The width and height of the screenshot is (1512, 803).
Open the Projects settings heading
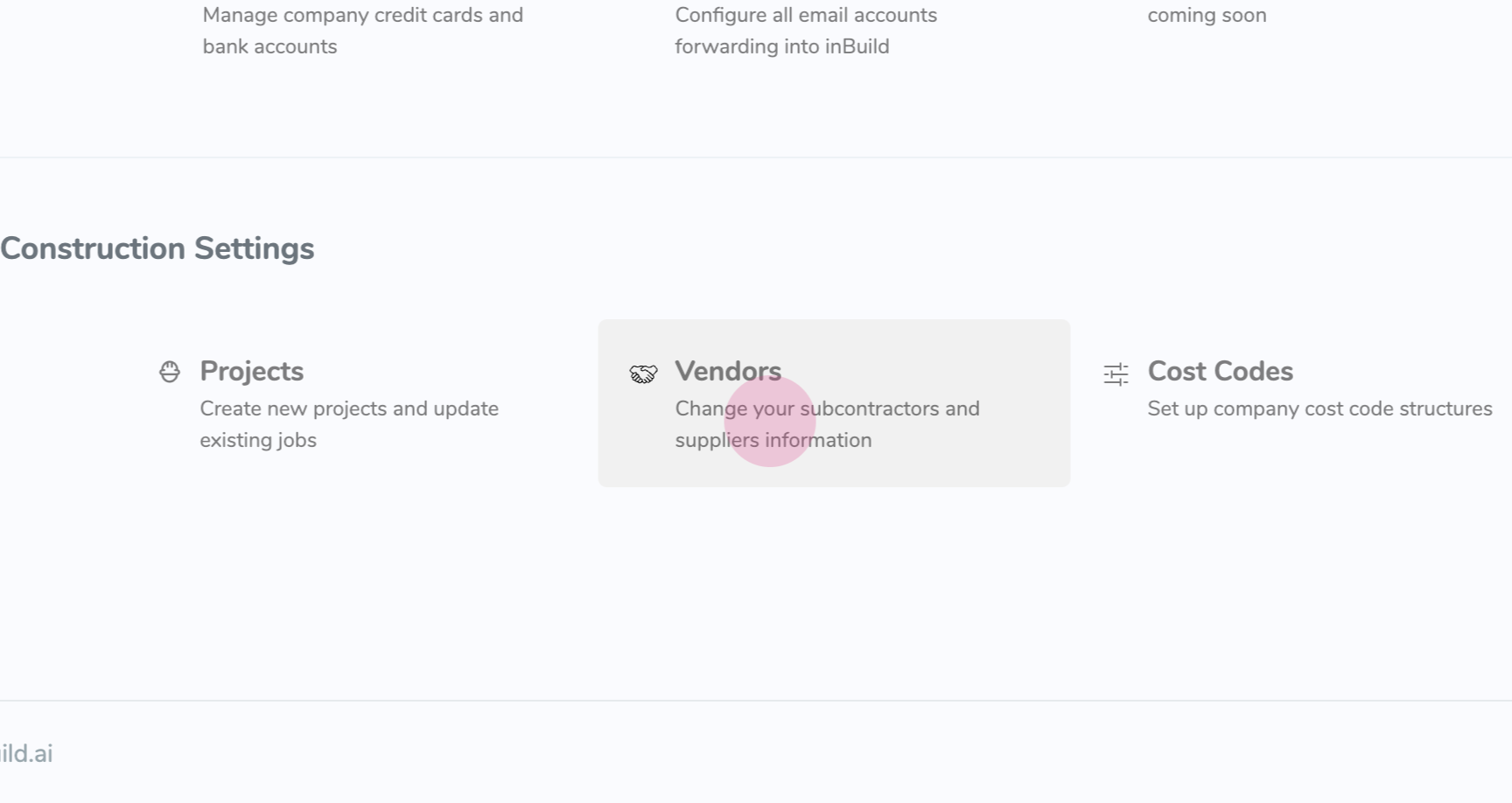[252, 371]
